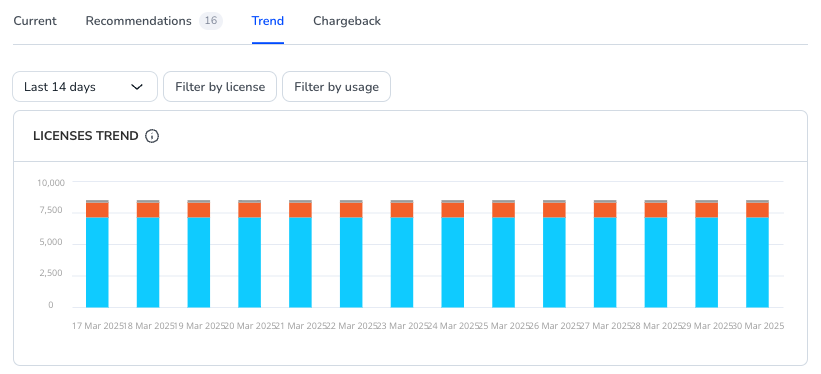Viewport: 821px width, 374px height.
Task: Open the Chargeback tab
Action: point(347,21)
